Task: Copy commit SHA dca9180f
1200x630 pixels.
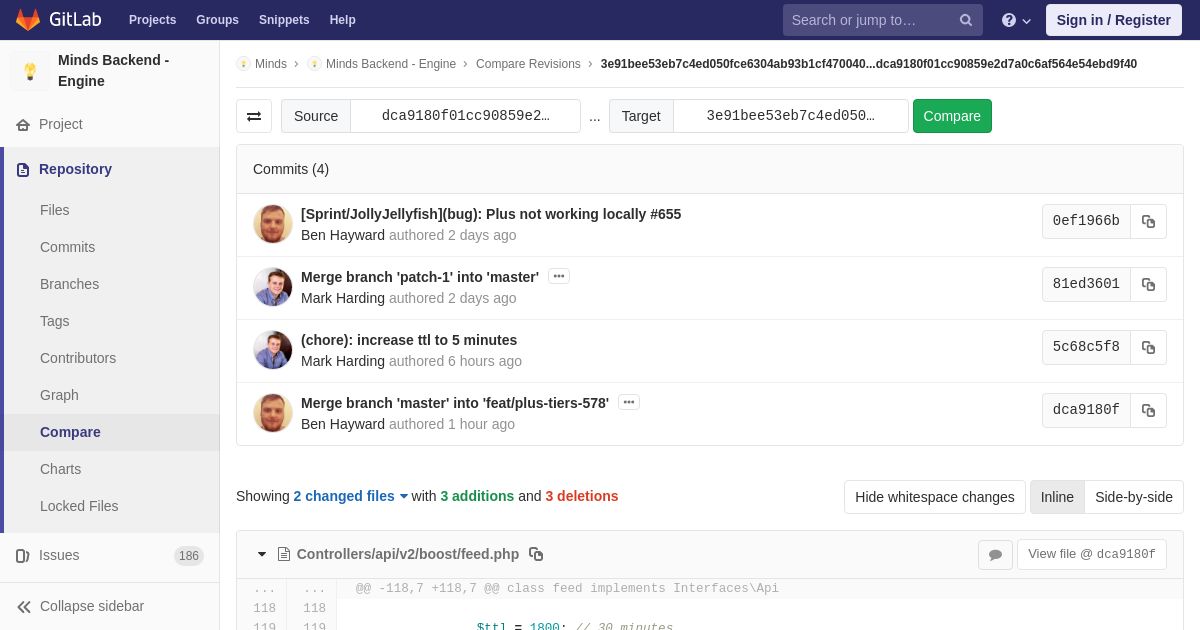Action: point(1148,410)
